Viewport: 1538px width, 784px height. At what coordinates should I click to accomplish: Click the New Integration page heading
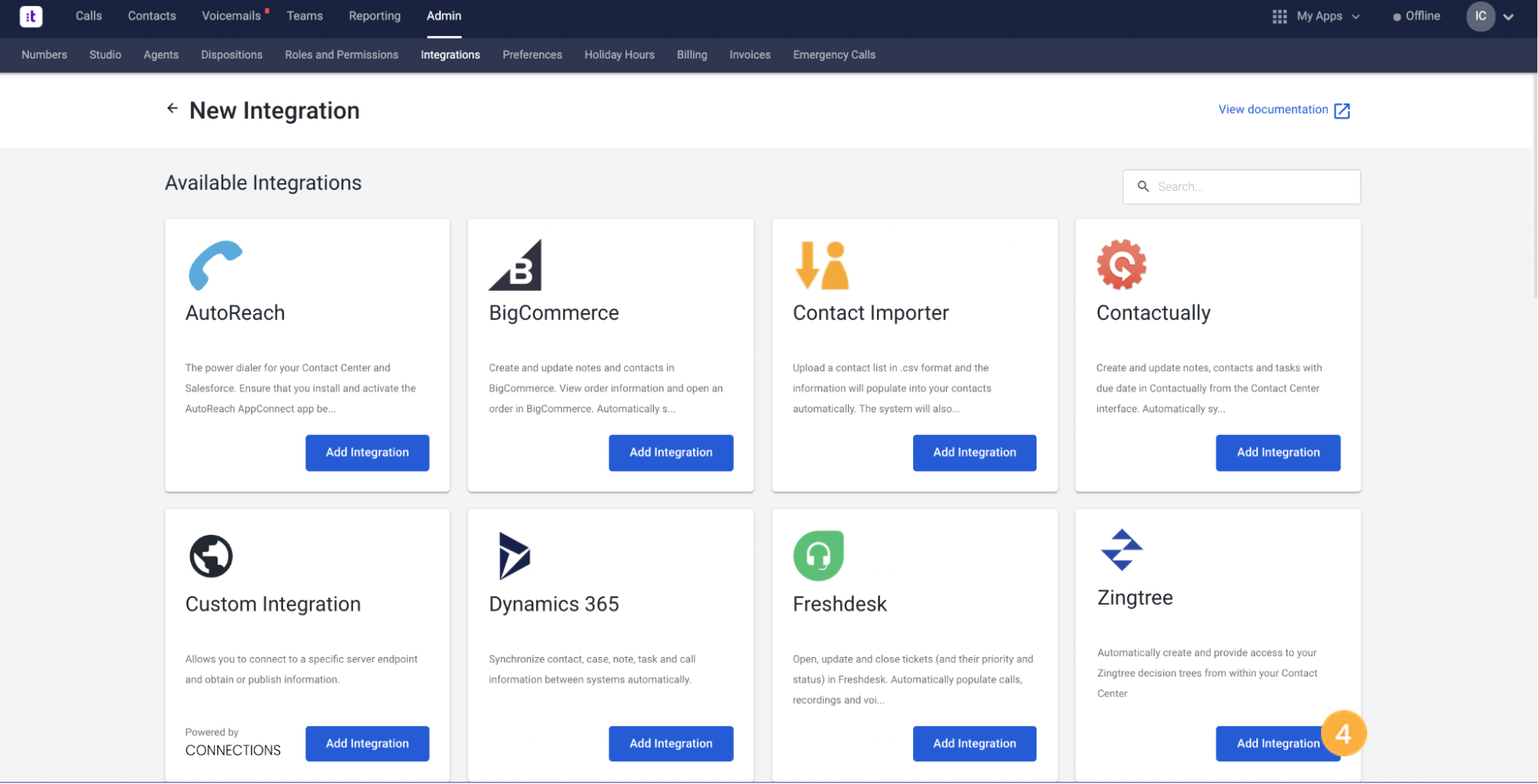[x=275, y=111]
